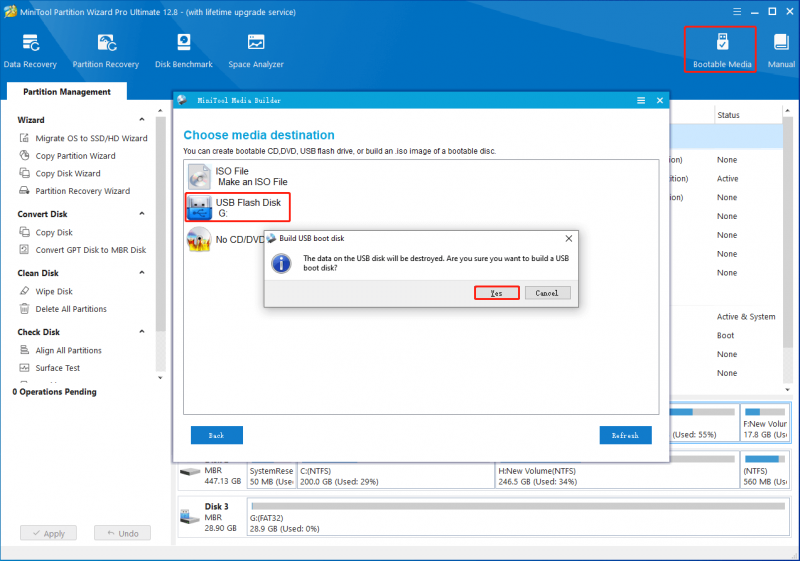Open Space Analyzer tool
The height and width of the screenshot is (561, 800).
pyautogui.click(x=256, y=50)
